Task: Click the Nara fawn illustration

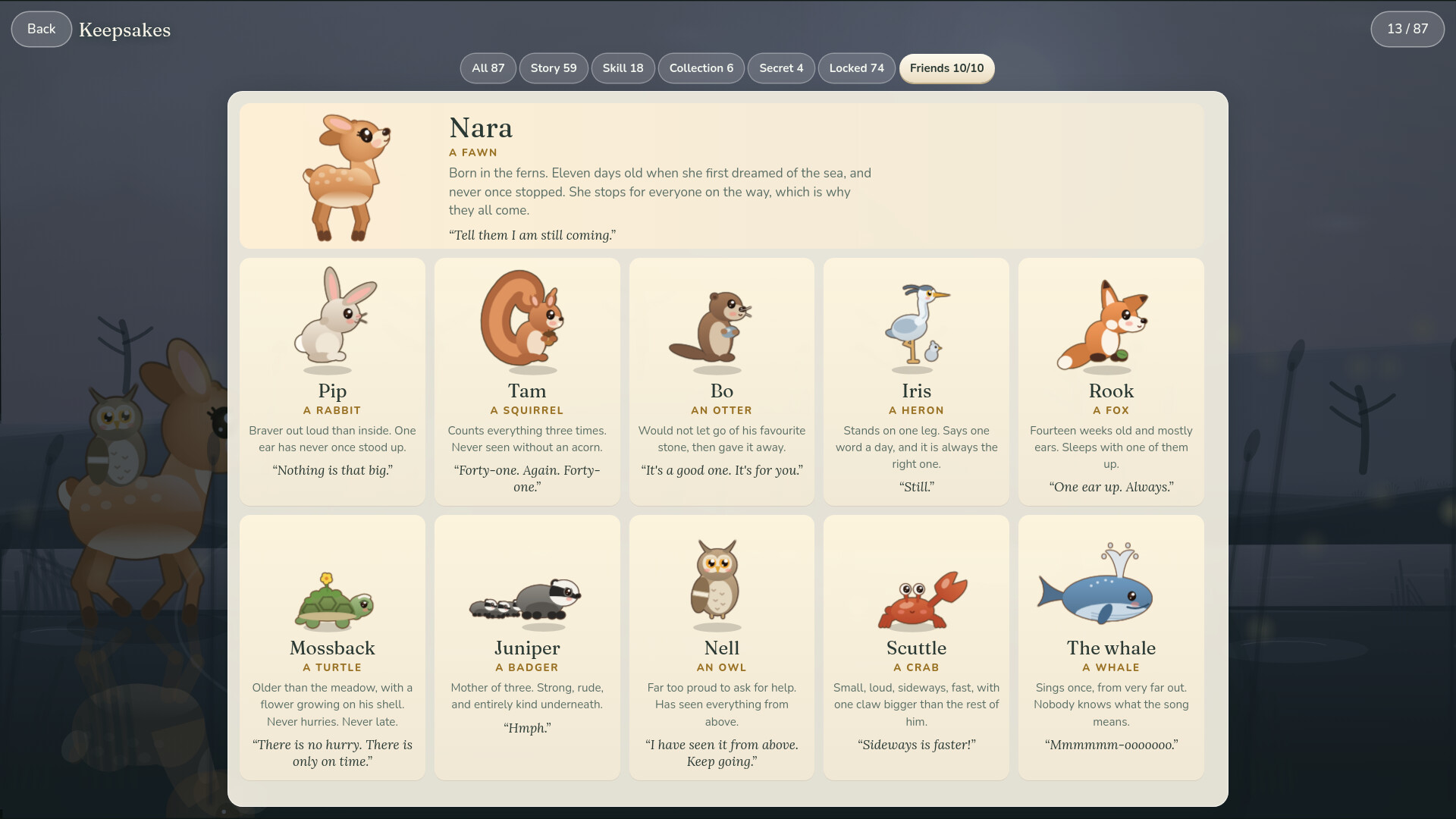Action: (346, 177)
